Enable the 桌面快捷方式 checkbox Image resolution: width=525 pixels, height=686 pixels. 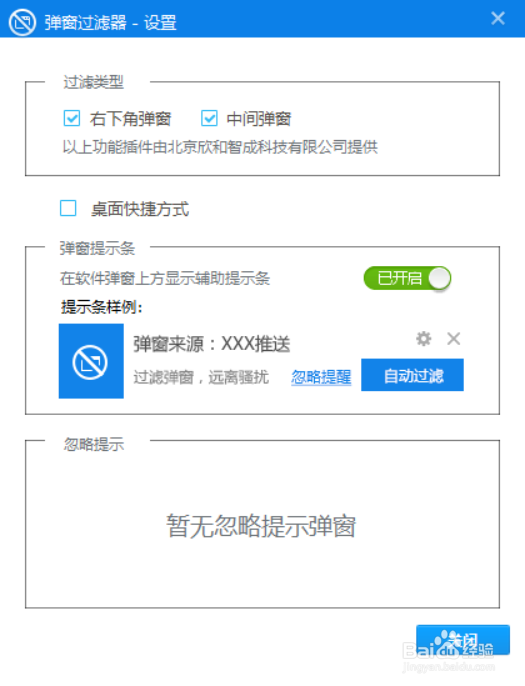pos(68,208)
